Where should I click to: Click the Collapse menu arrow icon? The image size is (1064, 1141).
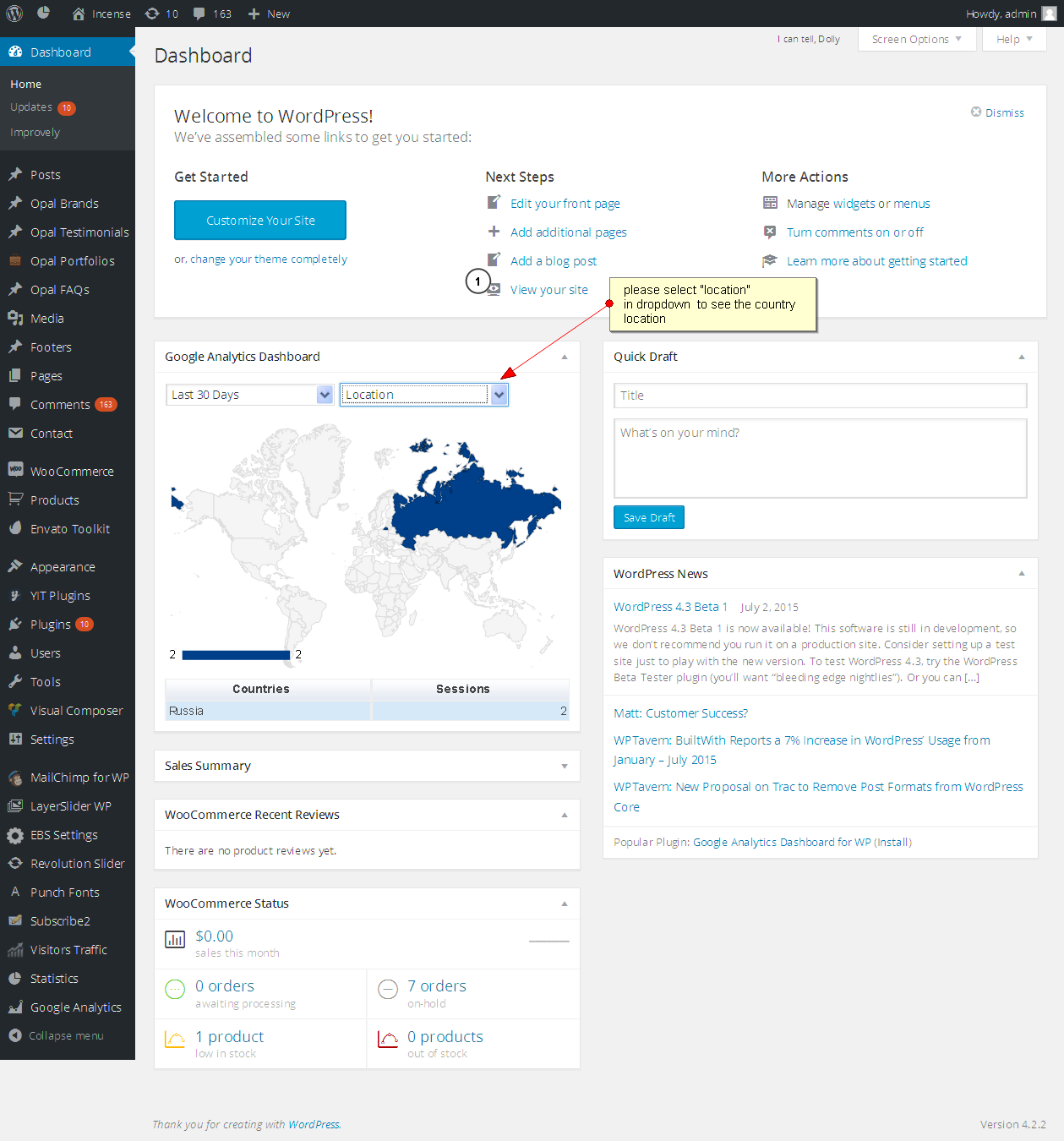pos(15,1035)
